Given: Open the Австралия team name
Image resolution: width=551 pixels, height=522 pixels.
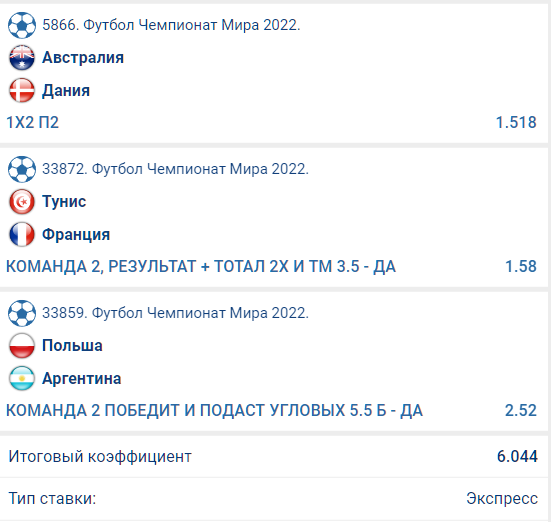Looking at the screenshot, I should point(83,57).
